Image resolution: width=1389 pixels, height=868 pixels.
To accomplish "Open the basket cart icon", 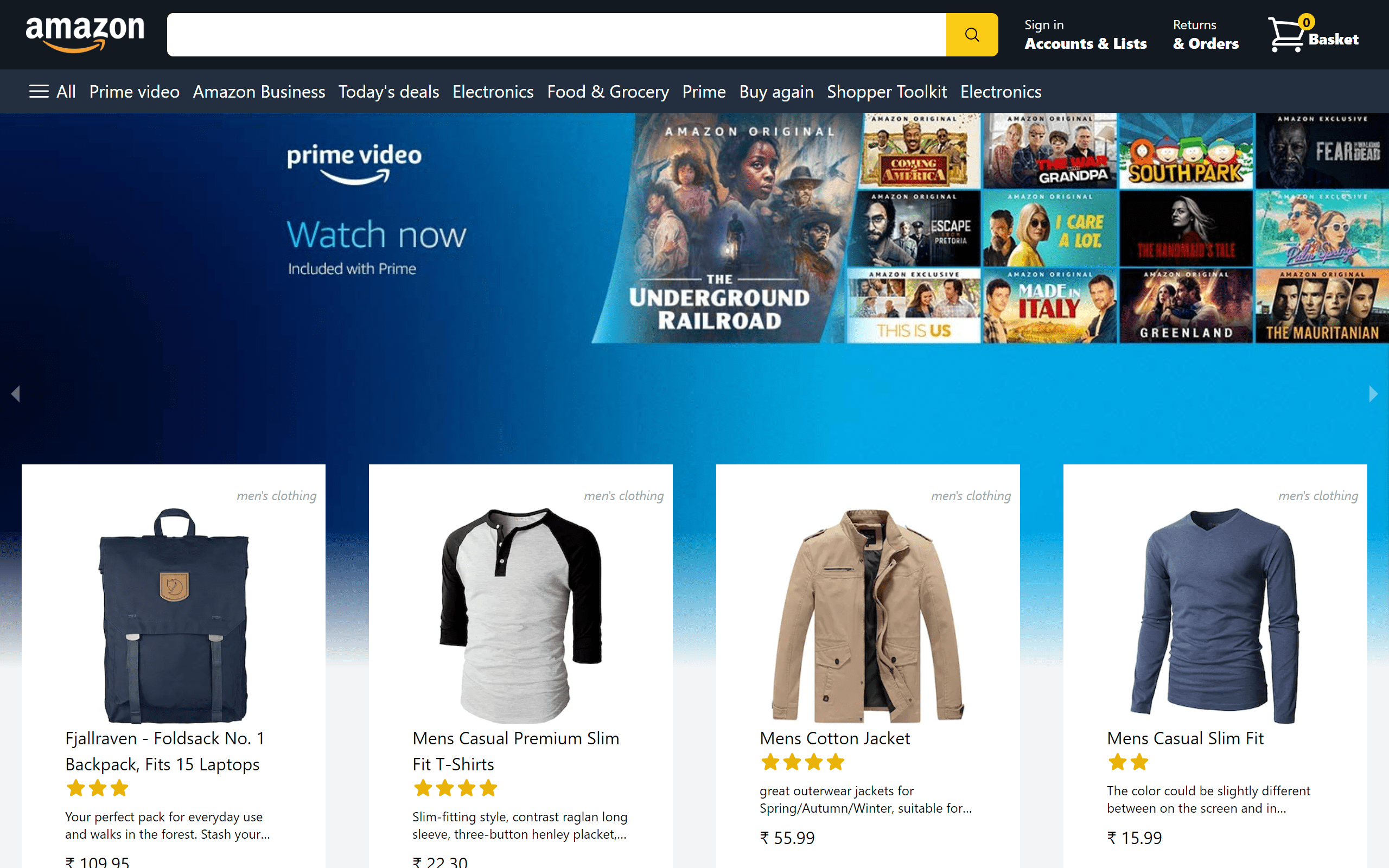I will click(x=1287, y=34).
